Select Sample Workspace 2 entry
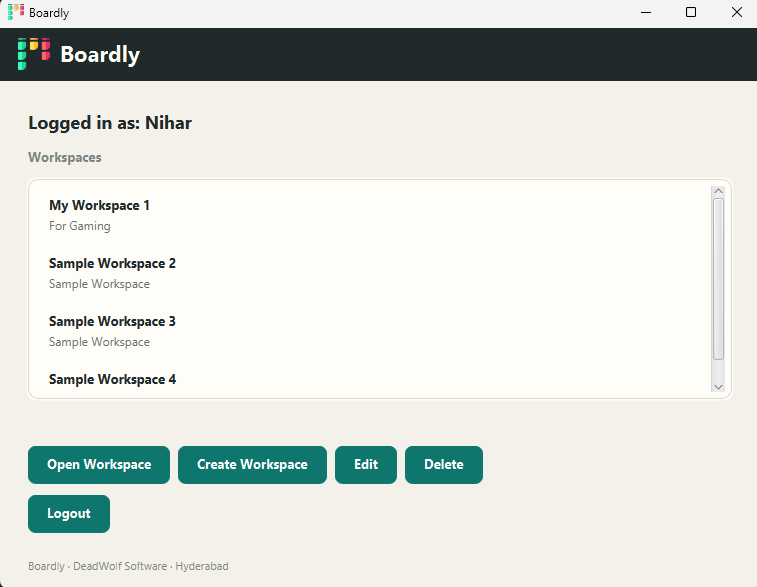This screenshot has width=757, height=587. 370,273
